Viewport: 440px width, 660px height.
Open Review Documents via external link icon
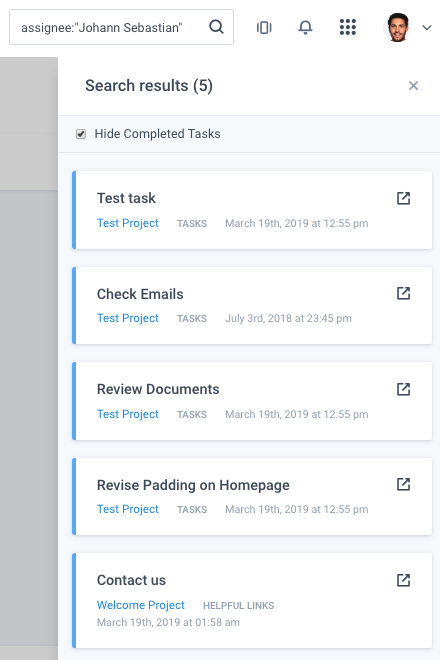point(403,389)
